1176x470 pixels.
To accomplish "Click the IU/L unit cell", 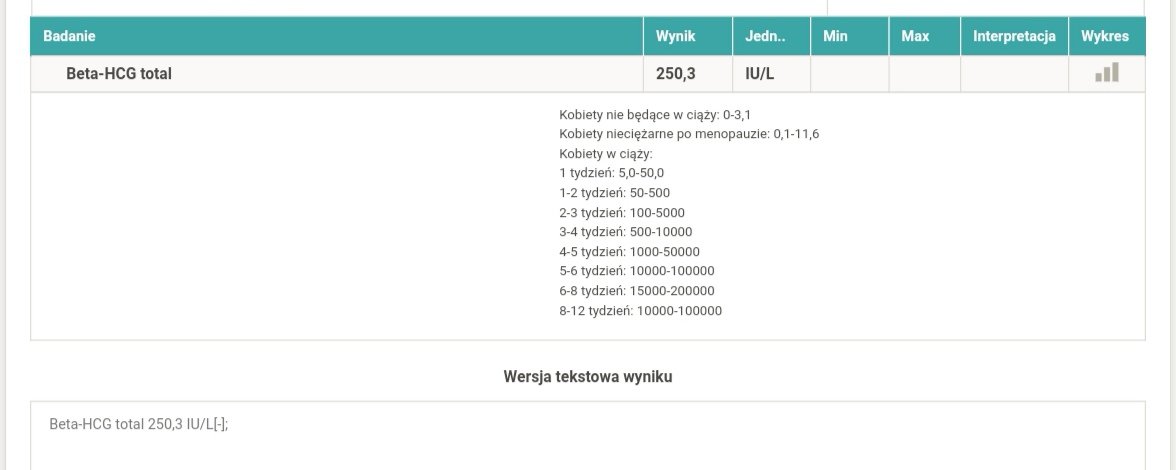I will (x=760, y=73).
